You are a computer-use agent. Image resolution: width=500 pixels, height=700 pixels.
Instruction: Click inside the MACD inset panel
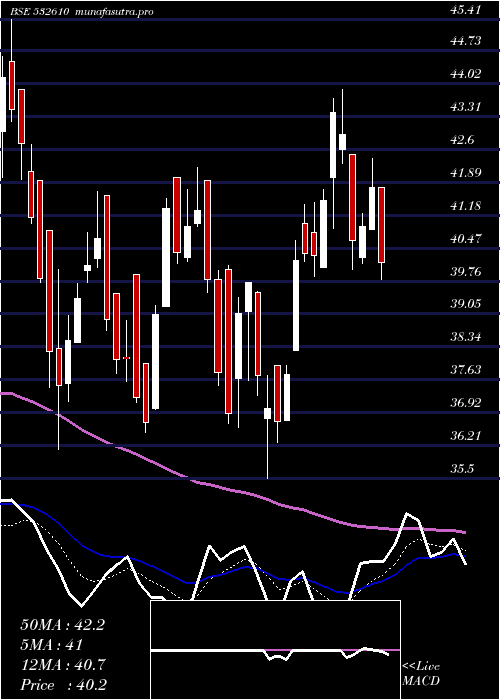click(275, 650)
